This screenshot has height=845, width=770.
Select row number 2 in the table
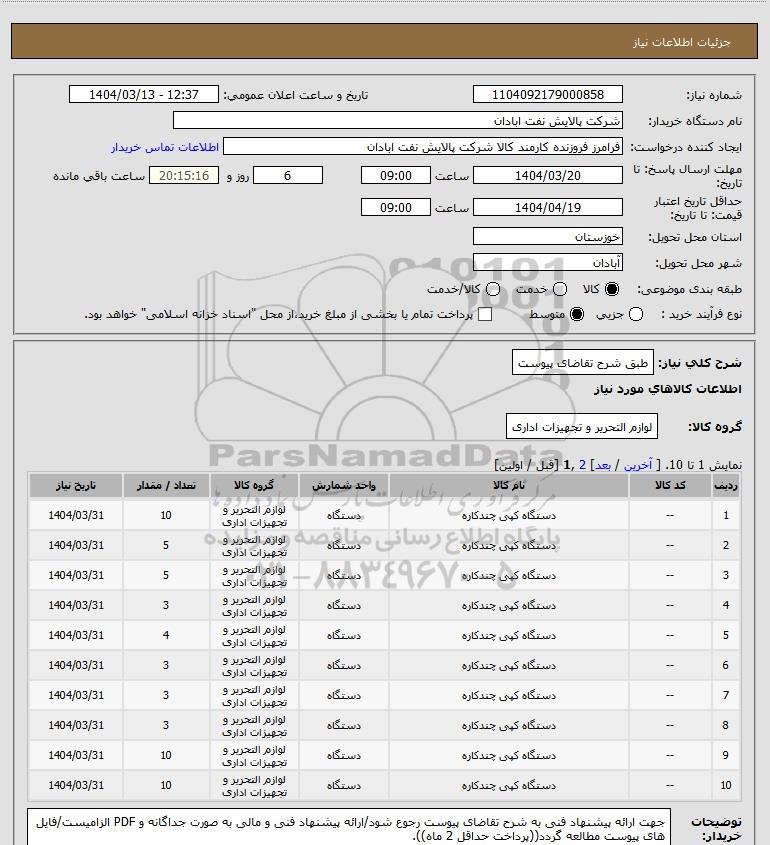tap(725, 545)
